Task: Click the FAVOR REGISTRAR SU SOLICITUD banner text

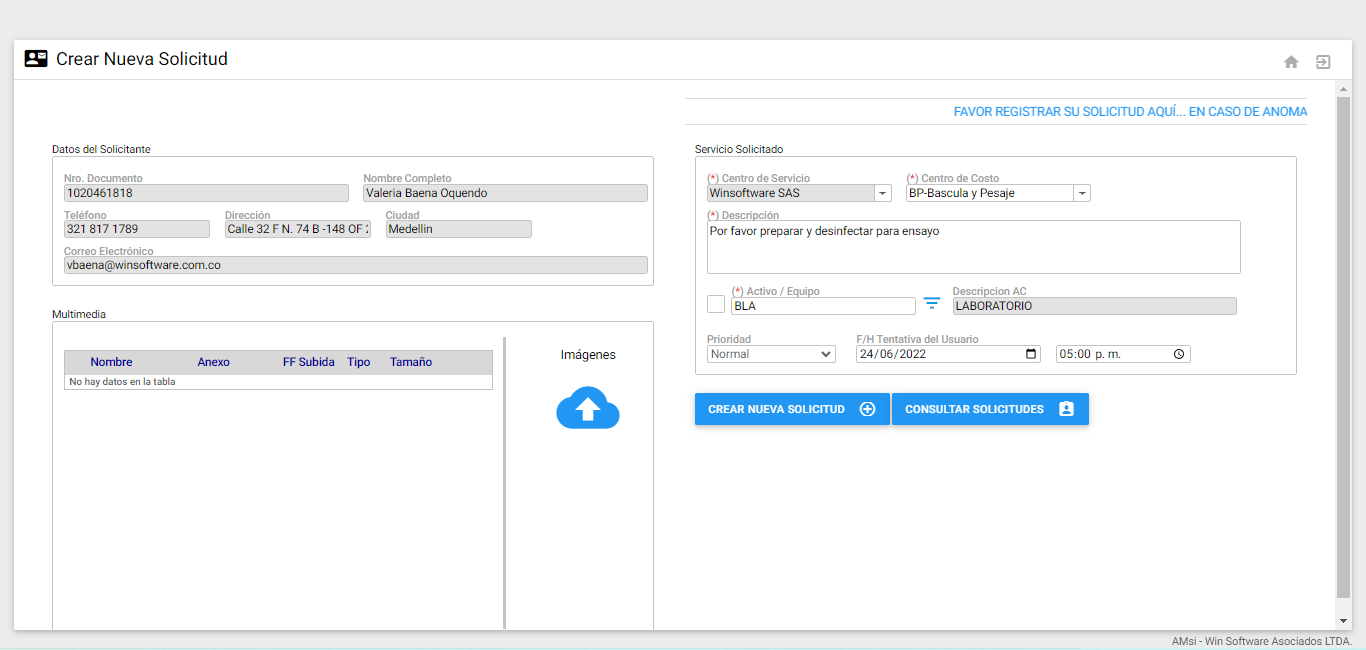Action: (1130, 112)
